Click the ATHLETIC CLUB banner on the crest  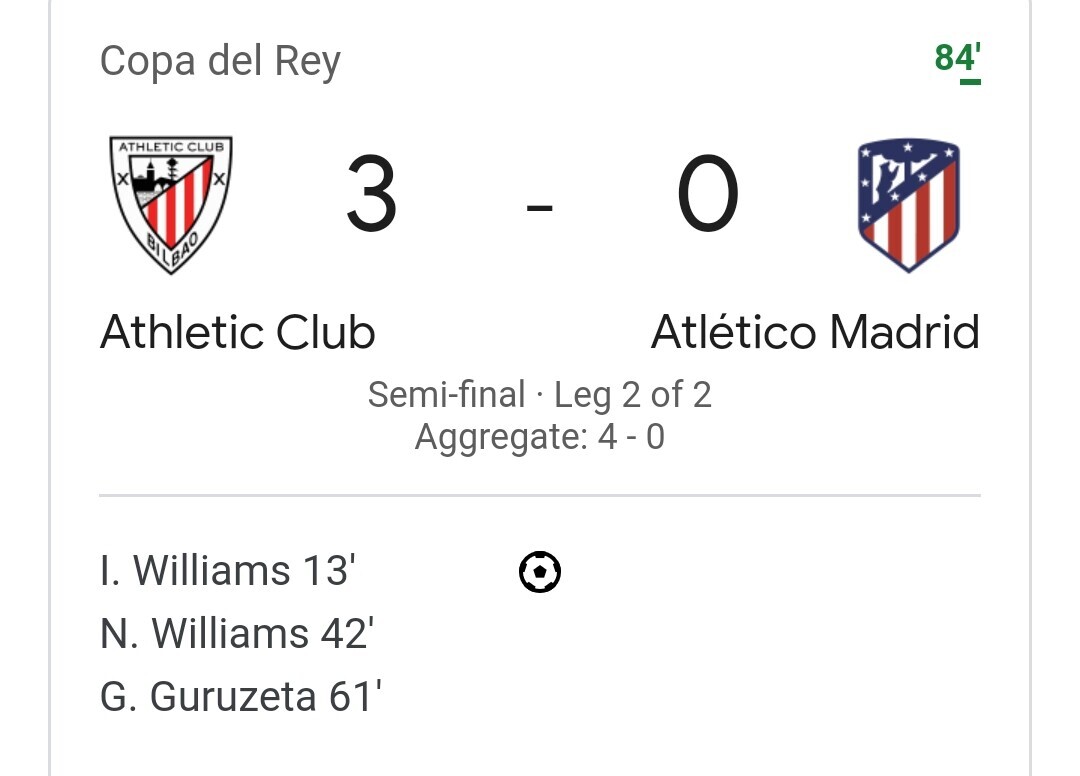click(172, 147)
